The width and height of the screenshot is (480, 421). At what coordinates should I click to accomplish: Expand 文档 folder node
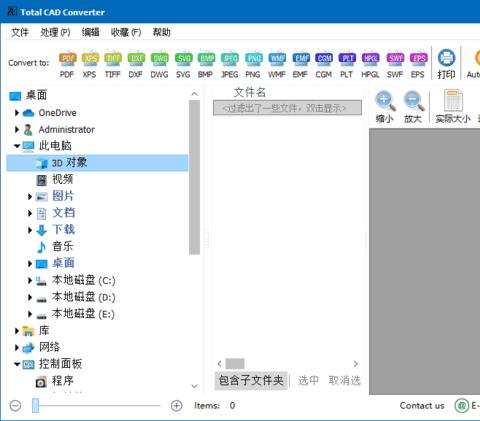(30, 213)
